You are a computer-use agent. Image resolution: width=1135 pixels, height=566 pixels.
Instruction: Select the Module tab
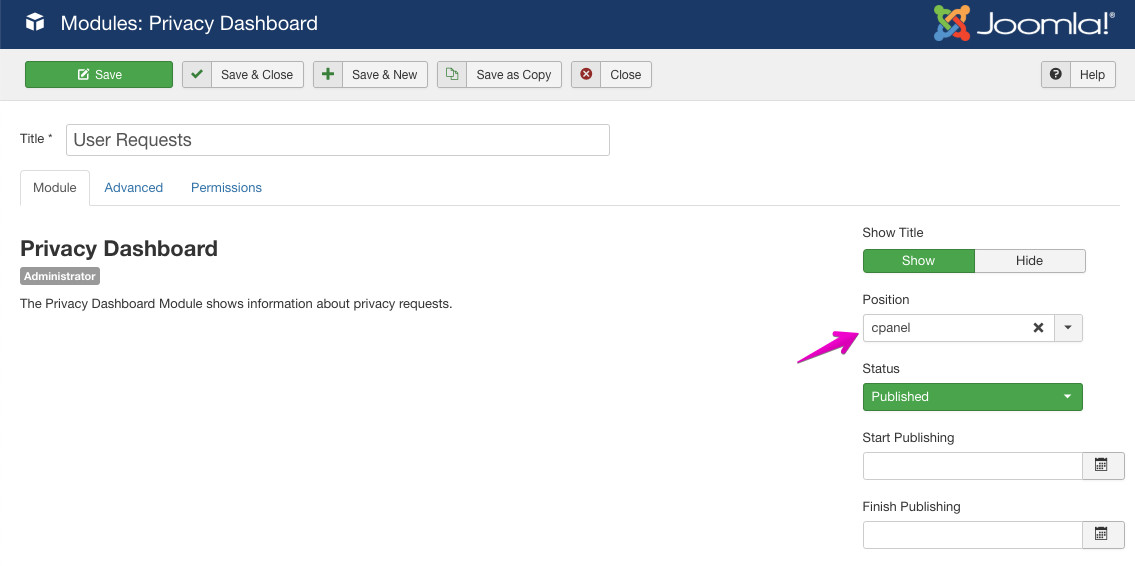coord(55,188)
